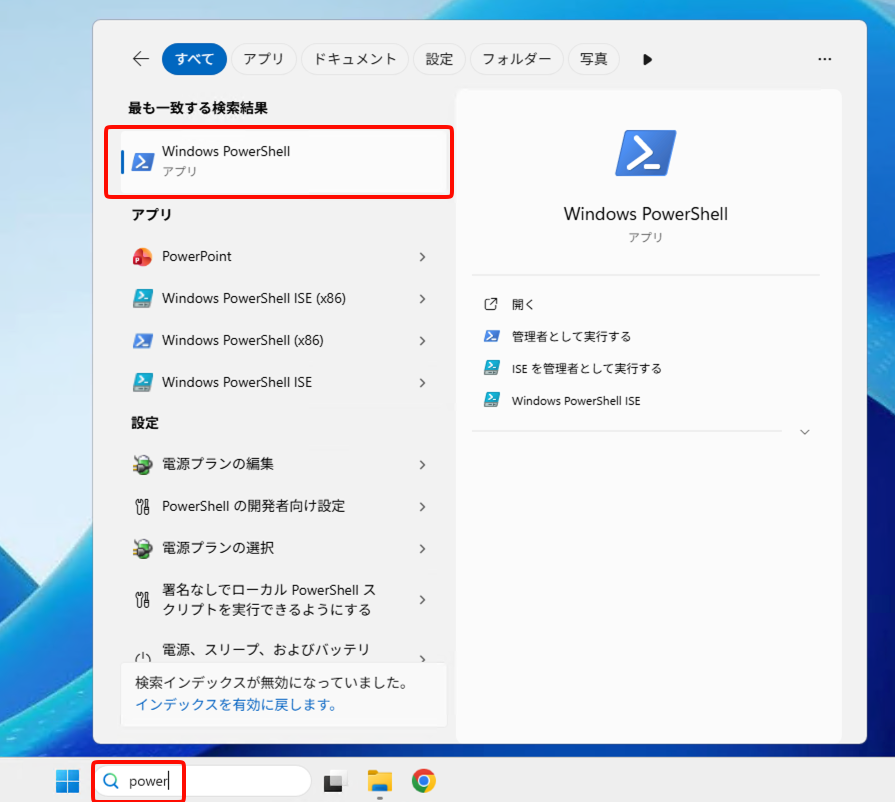This screenshot has height=802, width=895.
Task: Click the preview pane Windows PowerShell ISE icon
Action: click(492, 400)
